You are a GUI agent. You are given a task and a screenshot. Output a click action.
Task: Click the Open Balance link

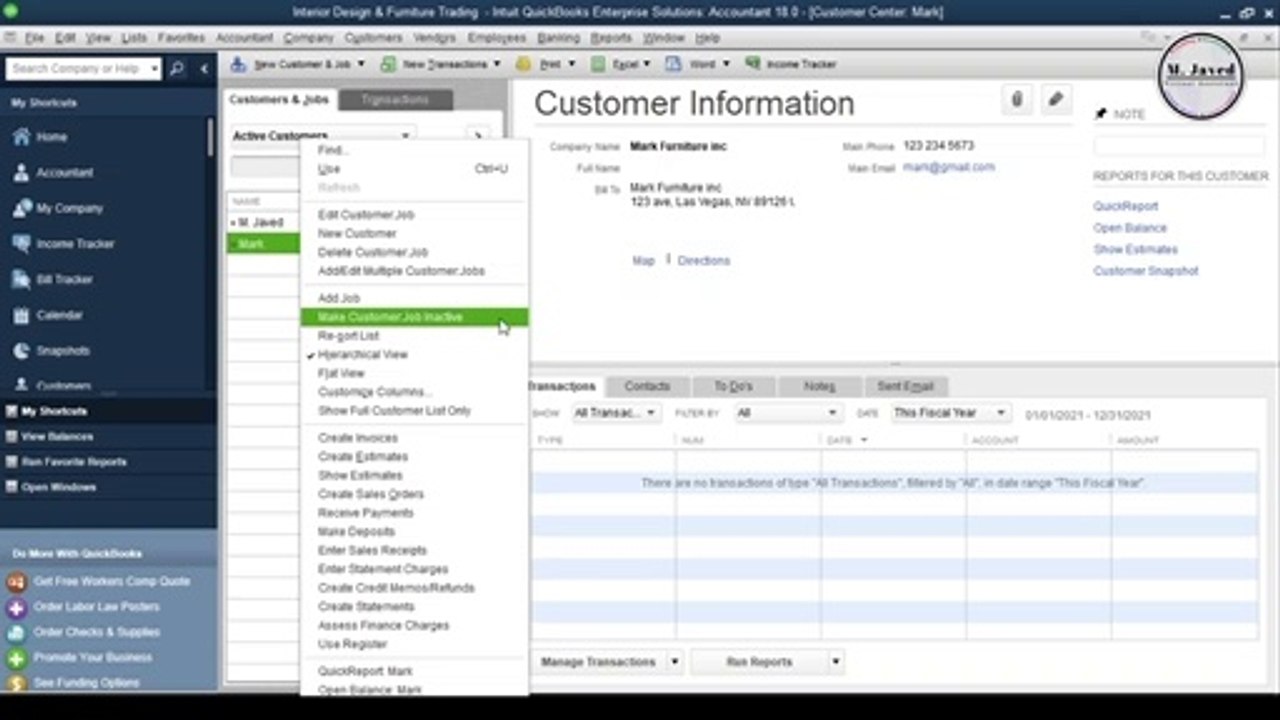pyautogui.click(x=1130, y=228)
